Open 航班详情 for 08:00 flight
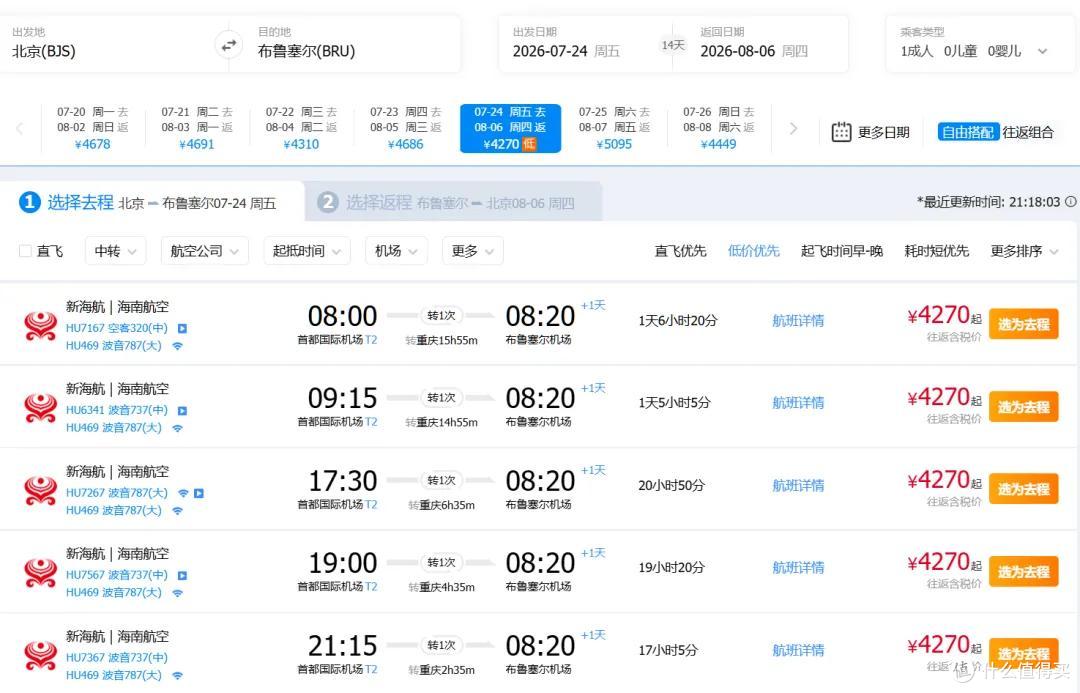 click(798, 320)
